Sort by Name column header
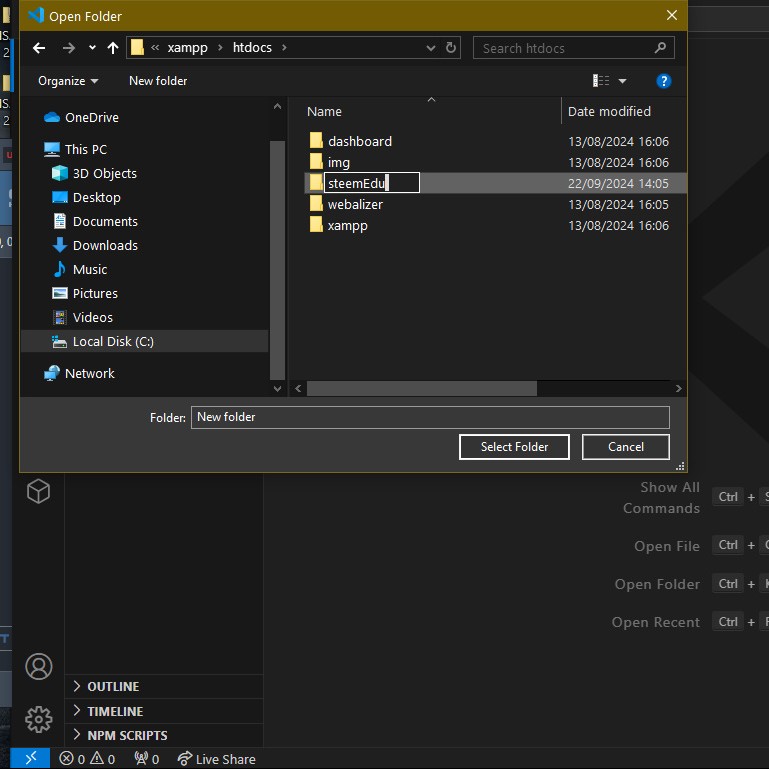The image size is (769, 769). tap(324, 112)
